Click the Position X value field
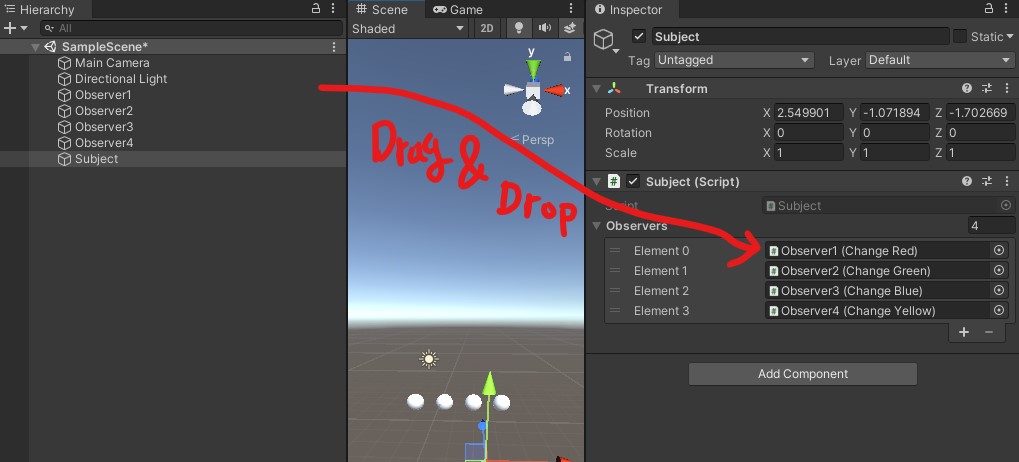 809,113
